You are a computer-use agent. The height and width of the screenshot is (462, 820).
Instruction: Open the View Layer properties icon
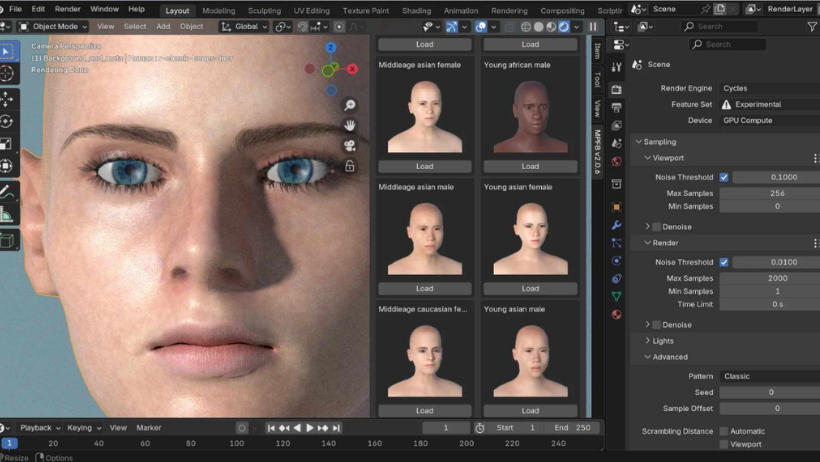point(617,126)
